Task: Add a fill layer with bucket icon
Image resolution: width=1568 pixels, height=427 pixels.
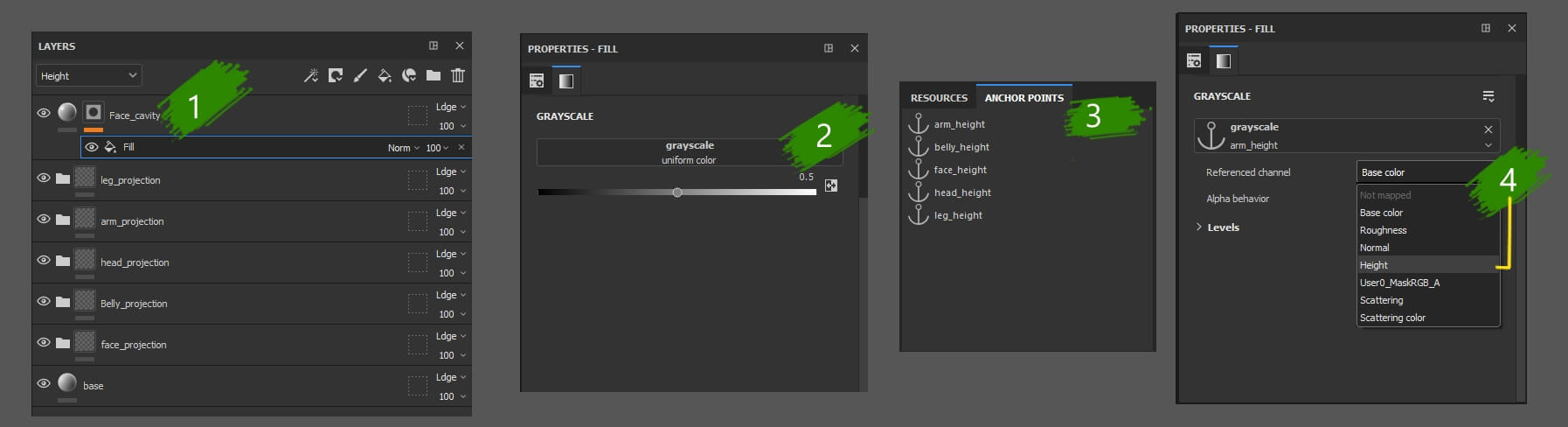Action: coord(384,76)
